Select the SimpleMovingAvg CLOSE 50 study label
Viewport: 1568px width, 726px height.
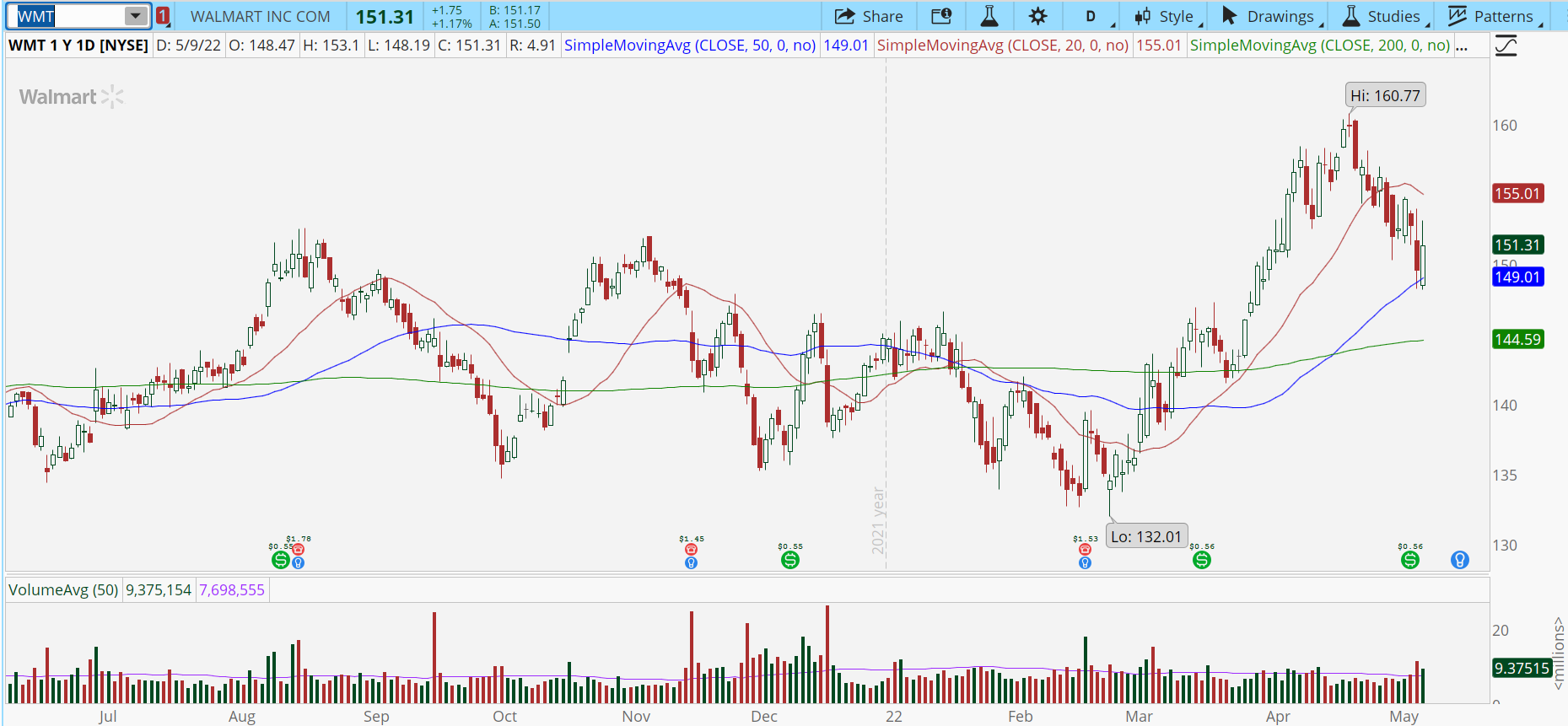click(x=690, y=46)
